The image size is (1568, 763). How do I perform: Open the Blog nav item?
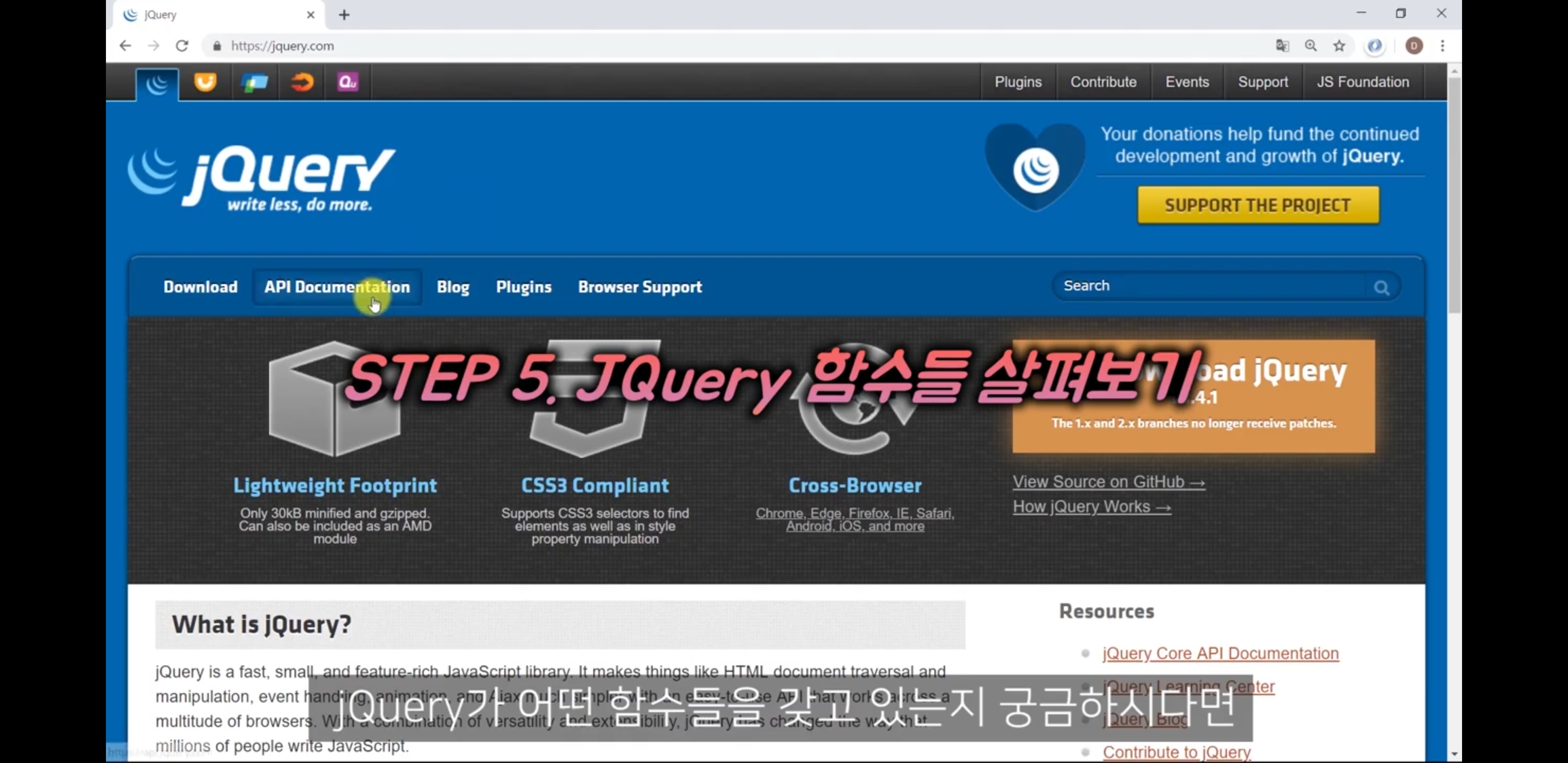[x=453, y=287]
